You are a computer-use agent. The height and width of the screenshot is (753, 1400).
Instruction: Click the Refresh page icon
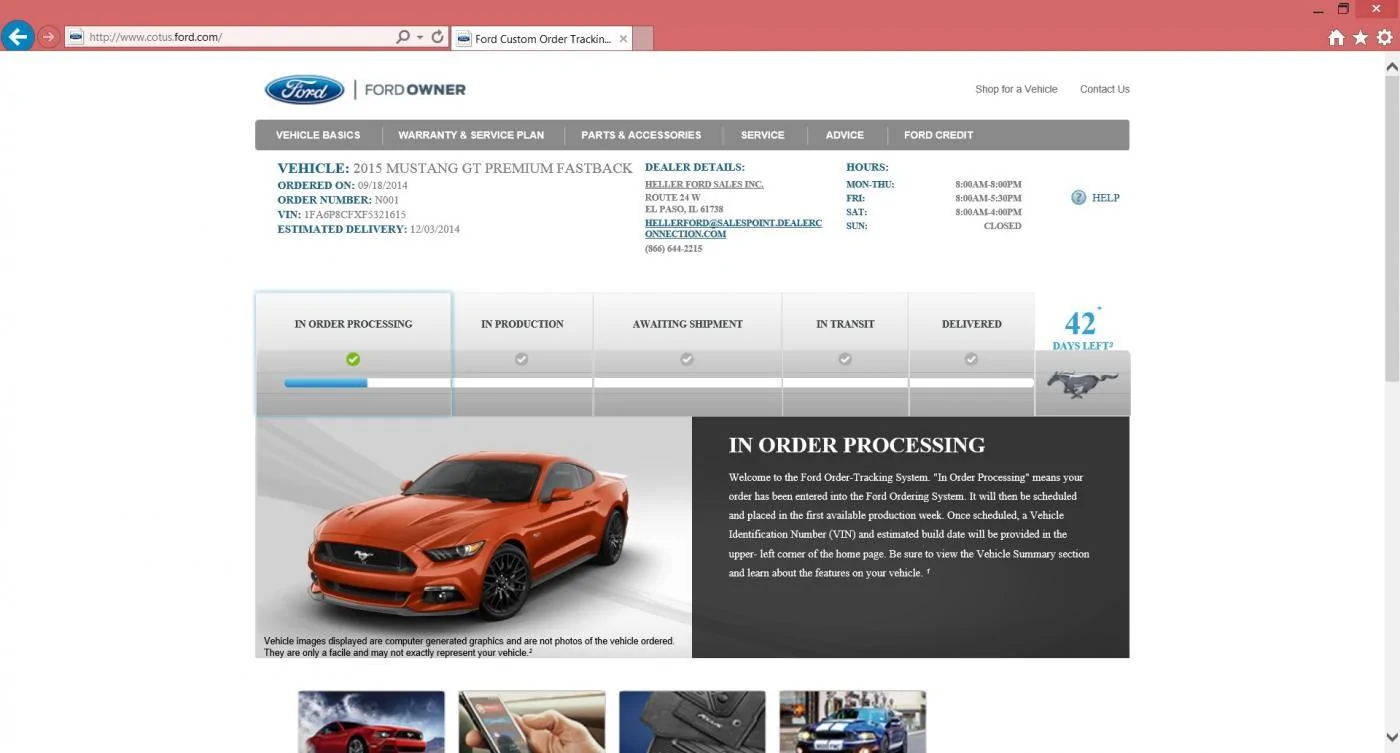click(x=437, y=37)
